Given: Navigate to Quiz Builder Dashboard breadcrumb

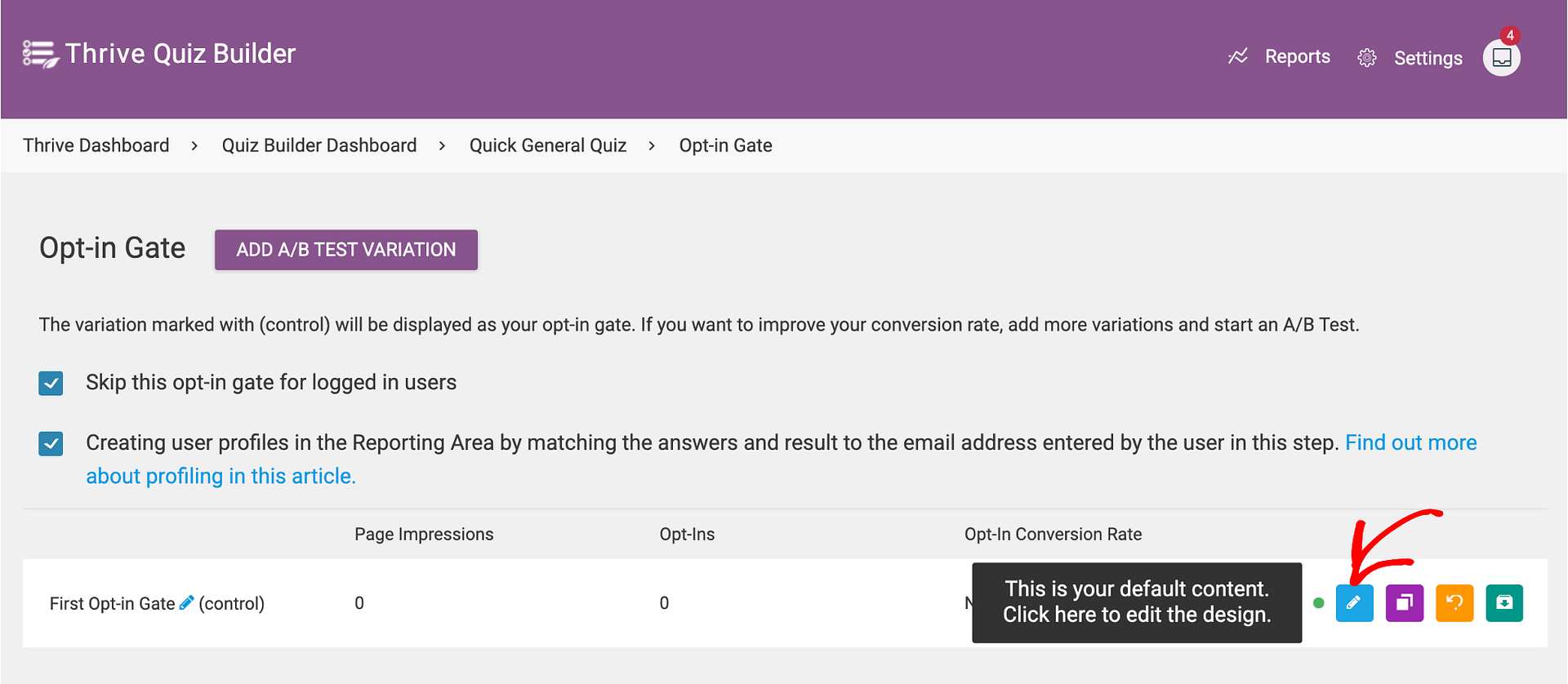Looking at the screenshot, I should click(319, 145).
